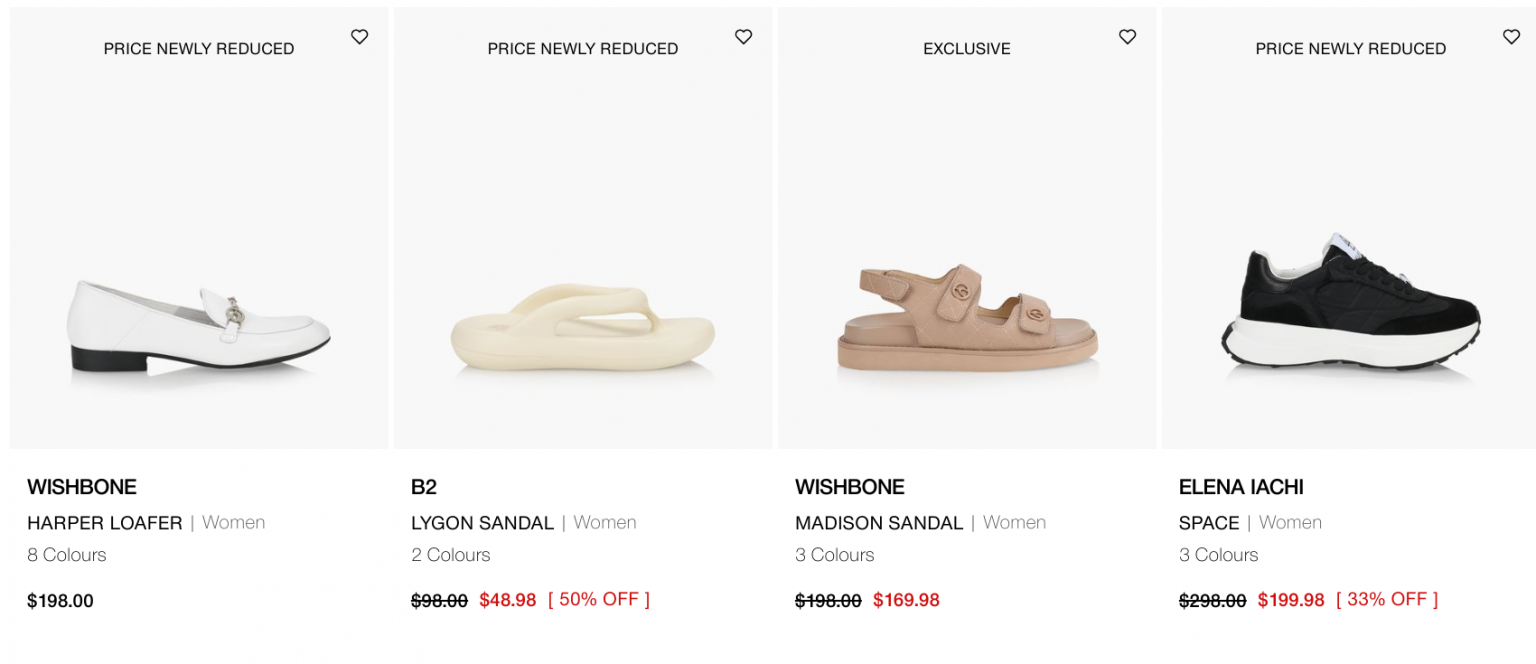
Task: Click the wishlist heart on the Elena Iachi sneaker
Action: pos(1511,36)
